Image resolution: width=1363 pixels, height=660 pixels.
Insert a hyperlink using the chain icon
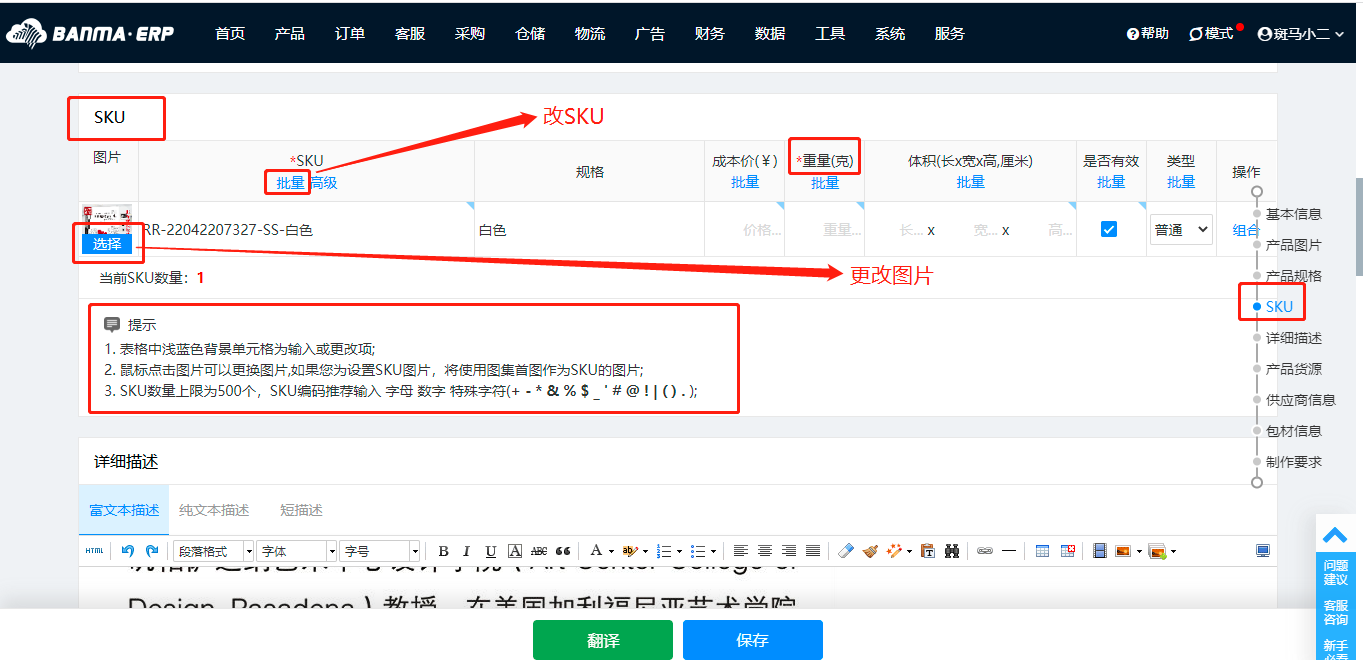pyautogui.click(x=985, y=551)
